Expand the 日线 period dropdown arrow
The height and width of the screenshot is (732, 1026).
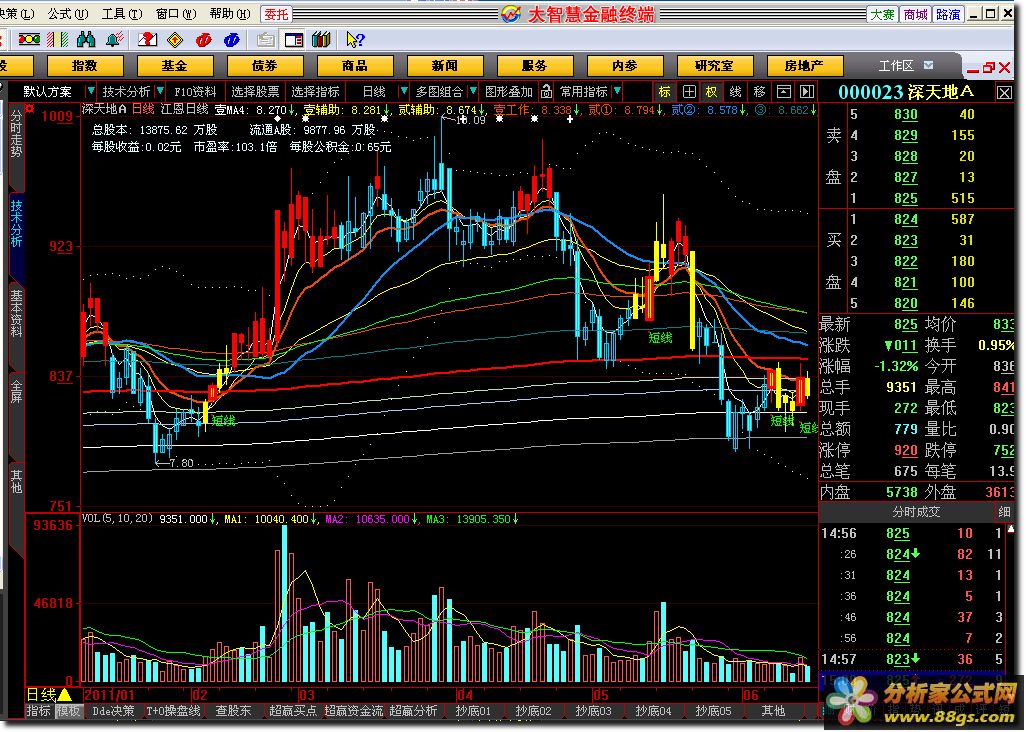coord(404,91)
